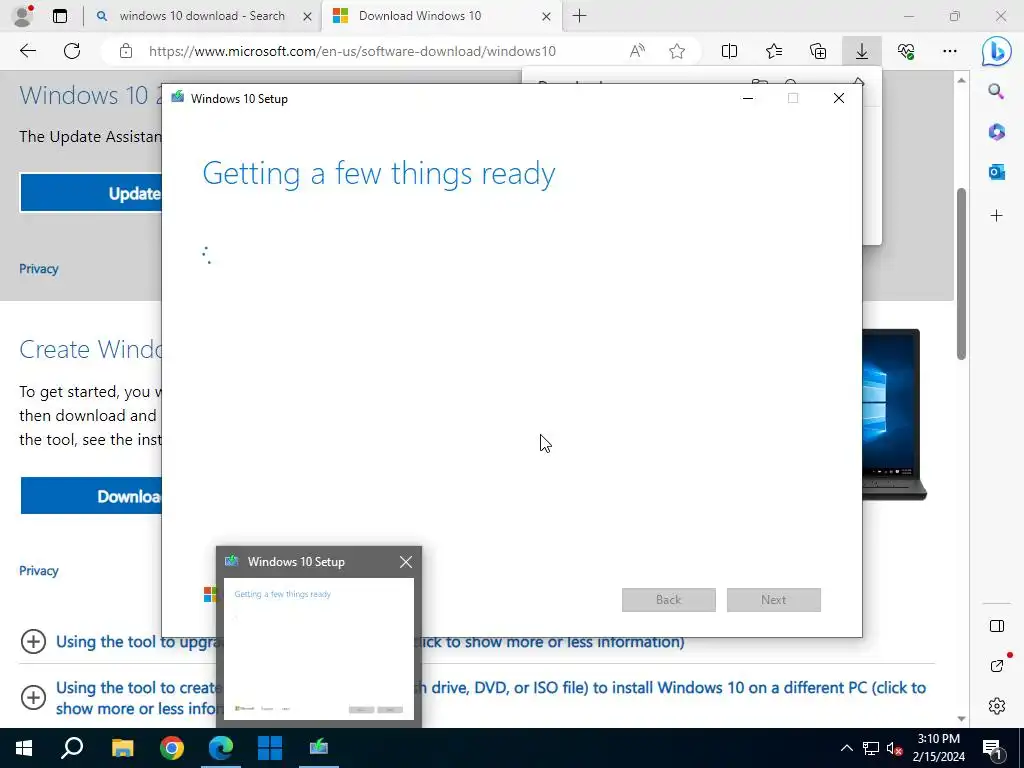The width and height of the screenshot is (1024, 768).
Task: Close the windows 10 download Search tab
Action: pyautogui.click(x=307, y=16)
